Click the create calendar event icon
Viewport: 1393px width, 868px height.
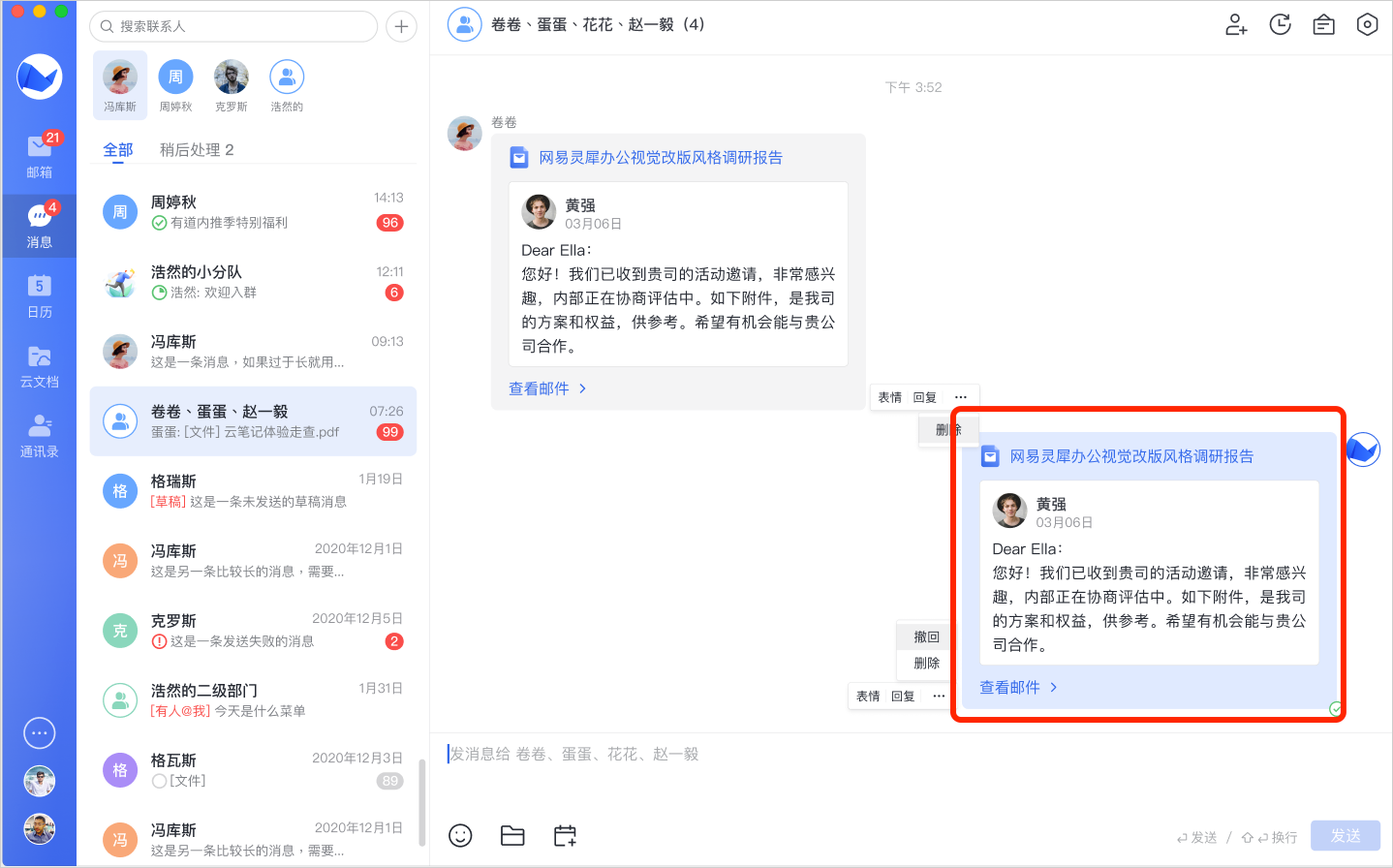coord(565,835)
